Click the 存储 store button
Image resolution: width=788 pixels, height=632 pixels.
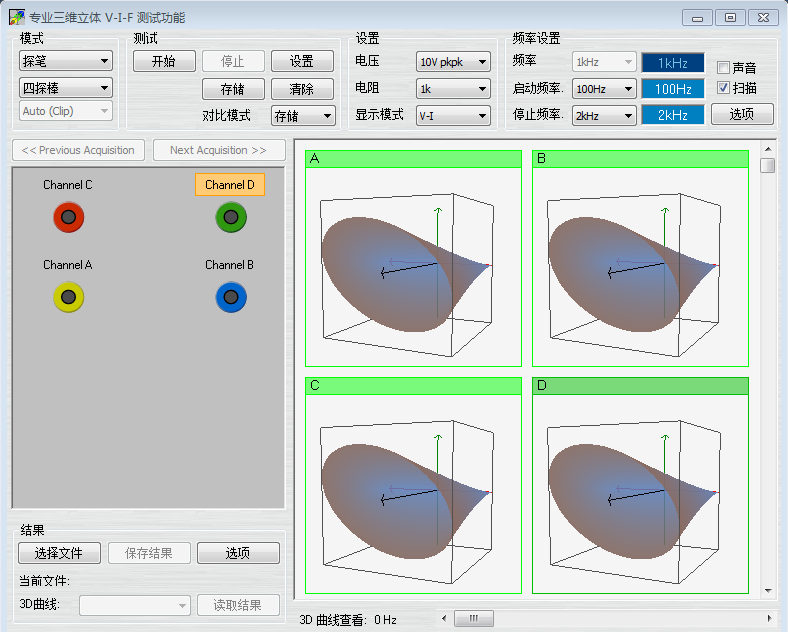click(x=233, y=89)
